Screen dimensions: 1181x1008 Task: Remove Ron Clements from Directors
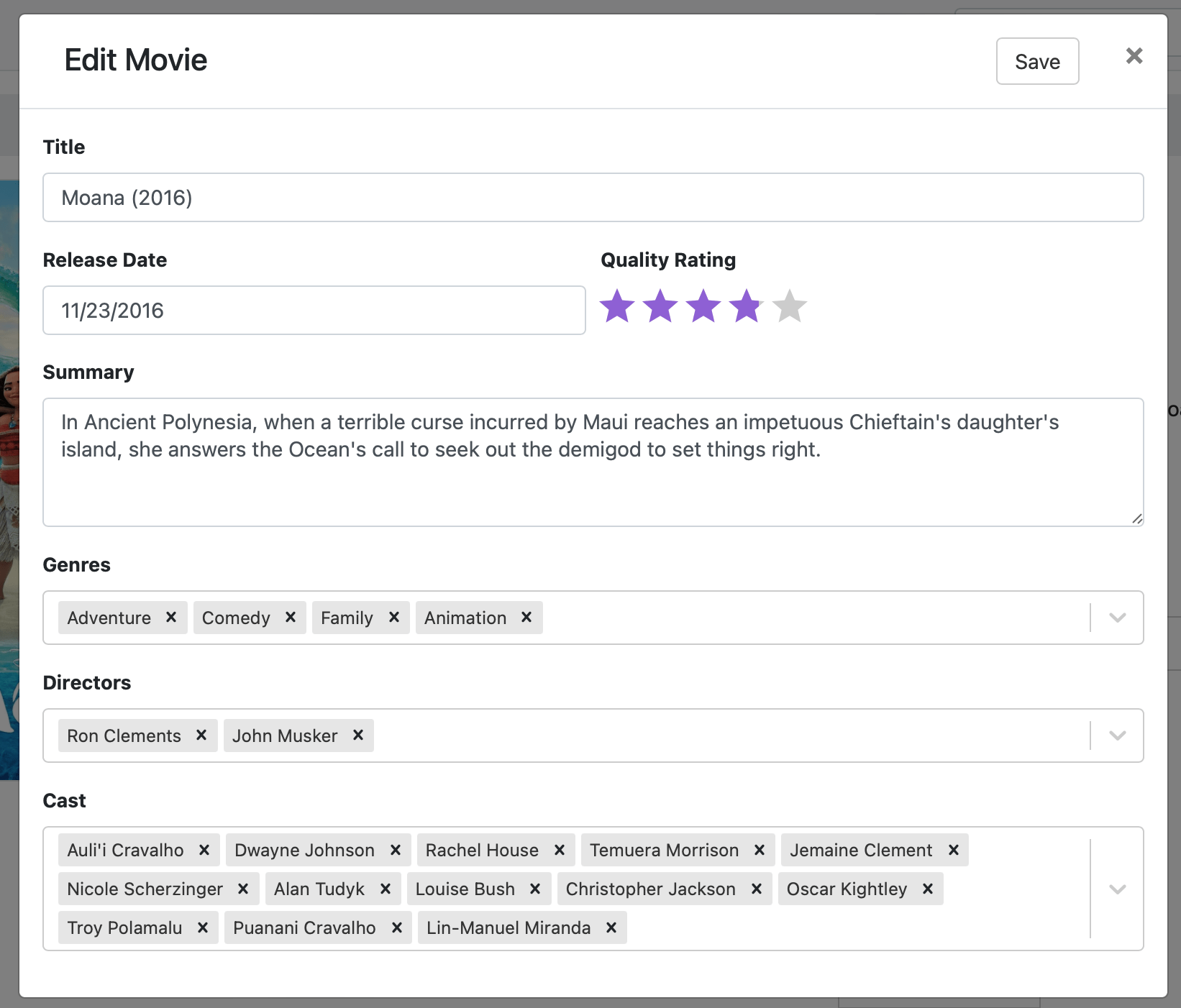[201, 736]
